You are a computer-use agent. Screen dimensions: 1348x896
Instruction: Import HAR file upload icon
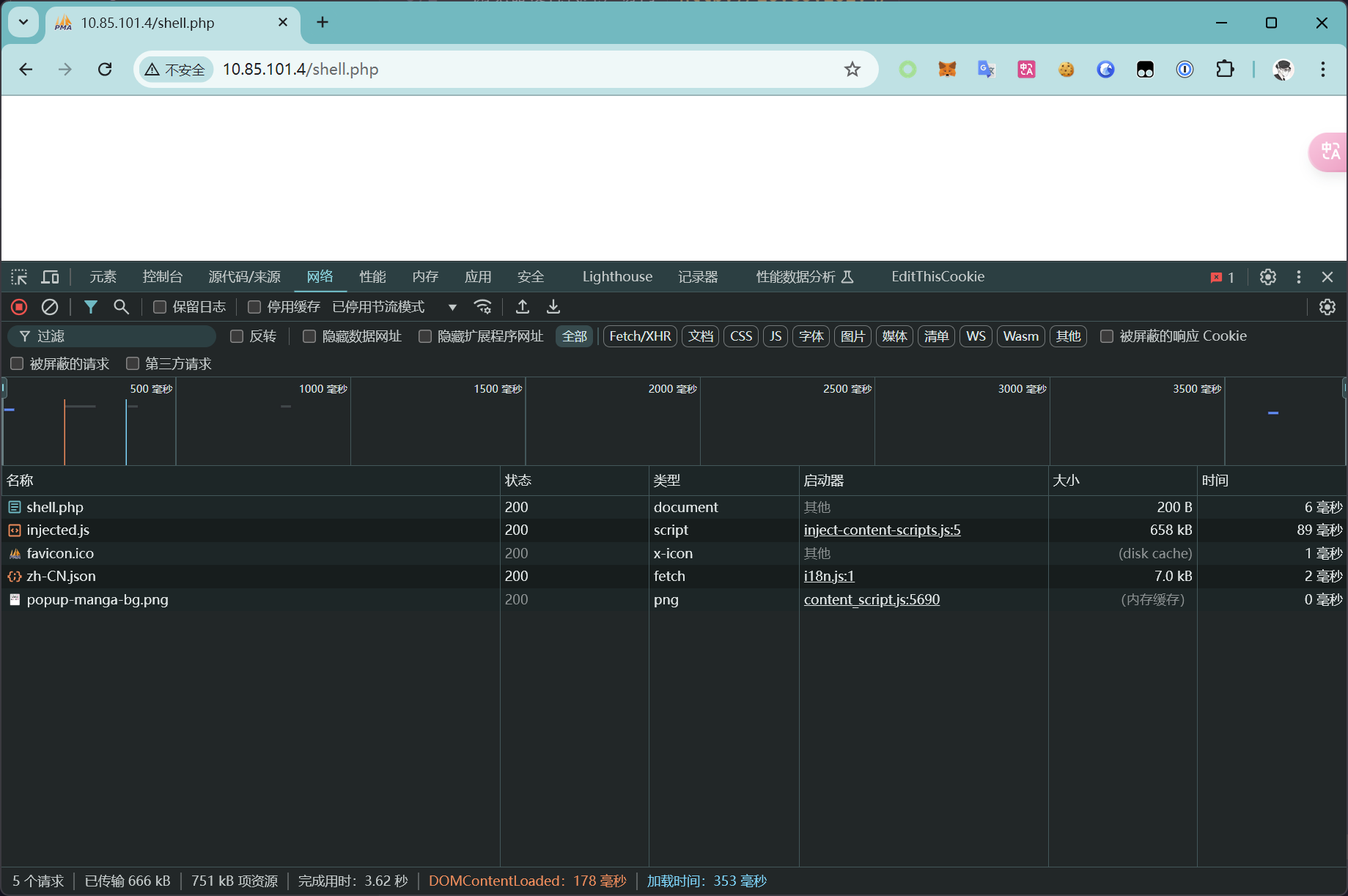(x=523, y=307)
